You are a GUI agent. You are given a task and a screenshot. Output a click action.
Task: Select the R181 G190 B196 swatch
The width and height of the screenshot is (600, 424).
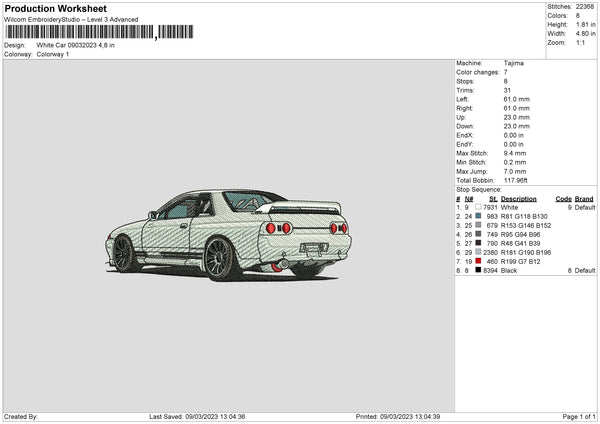coord(480,252)
